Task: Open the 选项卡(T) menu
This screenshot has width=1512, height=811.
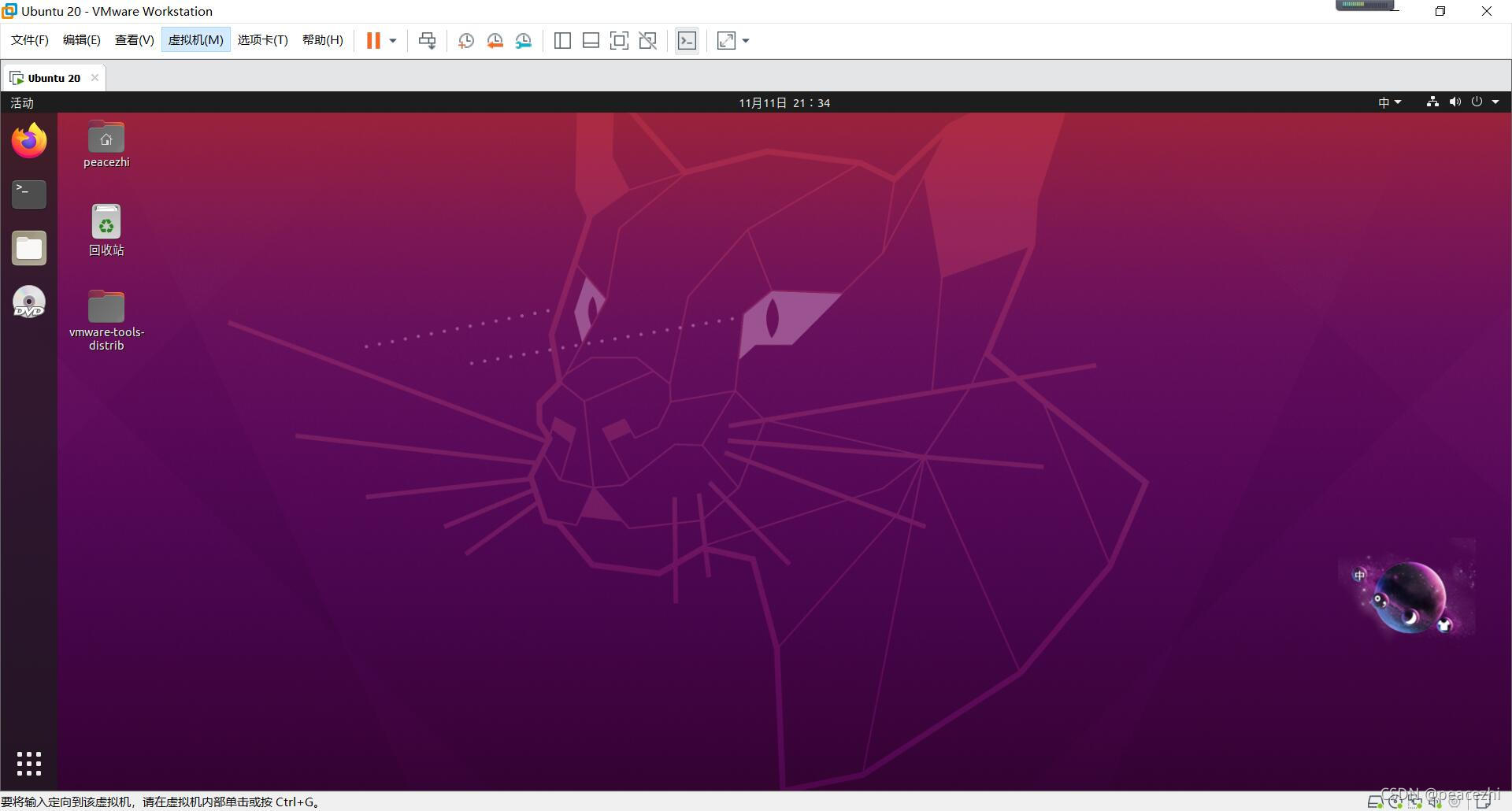Action: pyautogui.click(x=263, y=40)
